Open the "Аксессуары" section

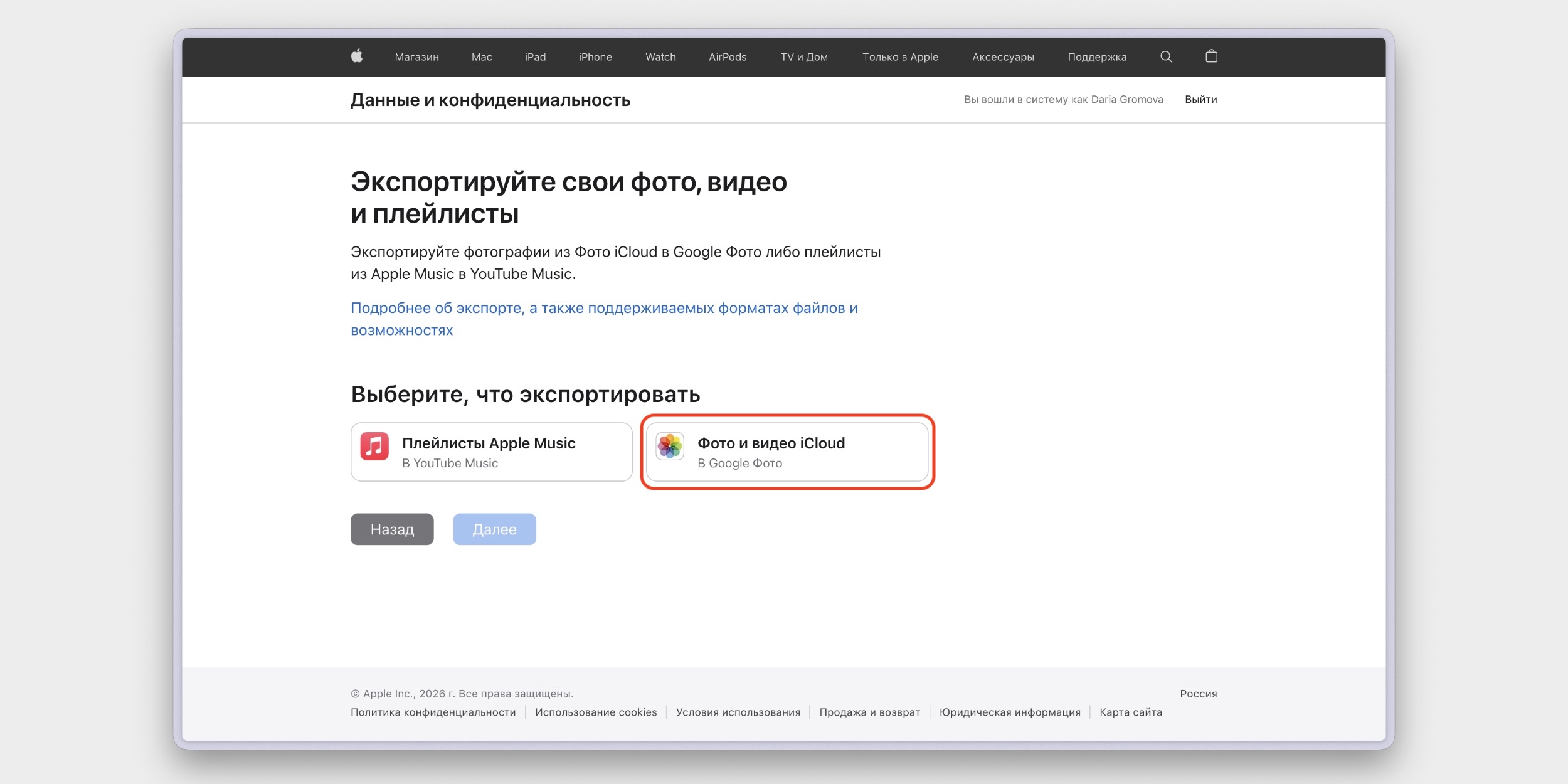point(1002,56)
